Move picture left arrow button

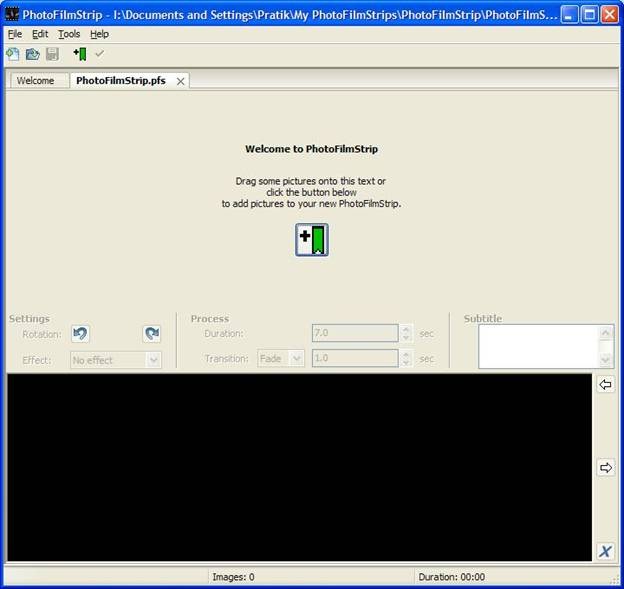[x=606, y=384]
